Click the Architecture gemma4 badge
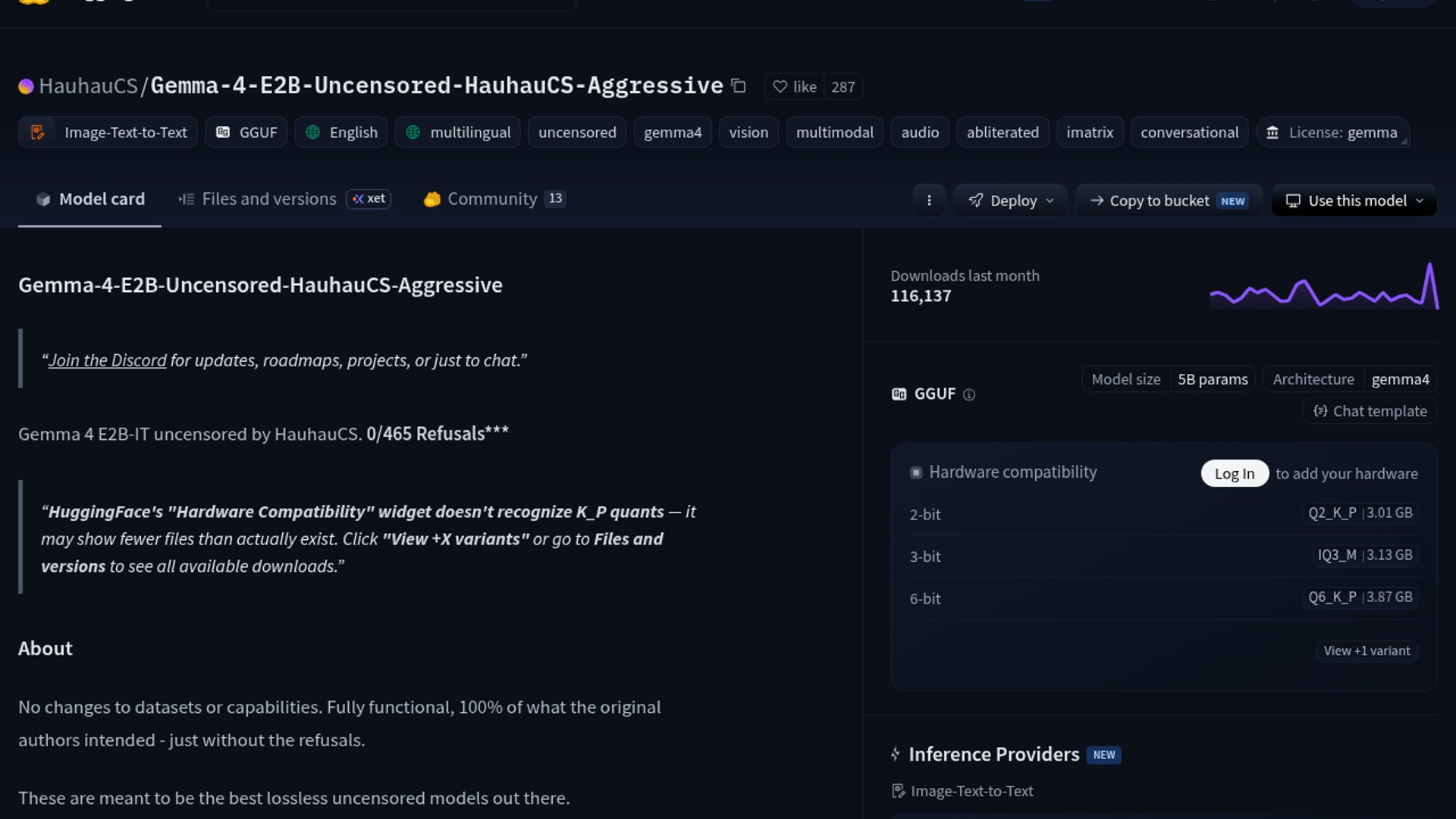 (x=1350, y=379)
